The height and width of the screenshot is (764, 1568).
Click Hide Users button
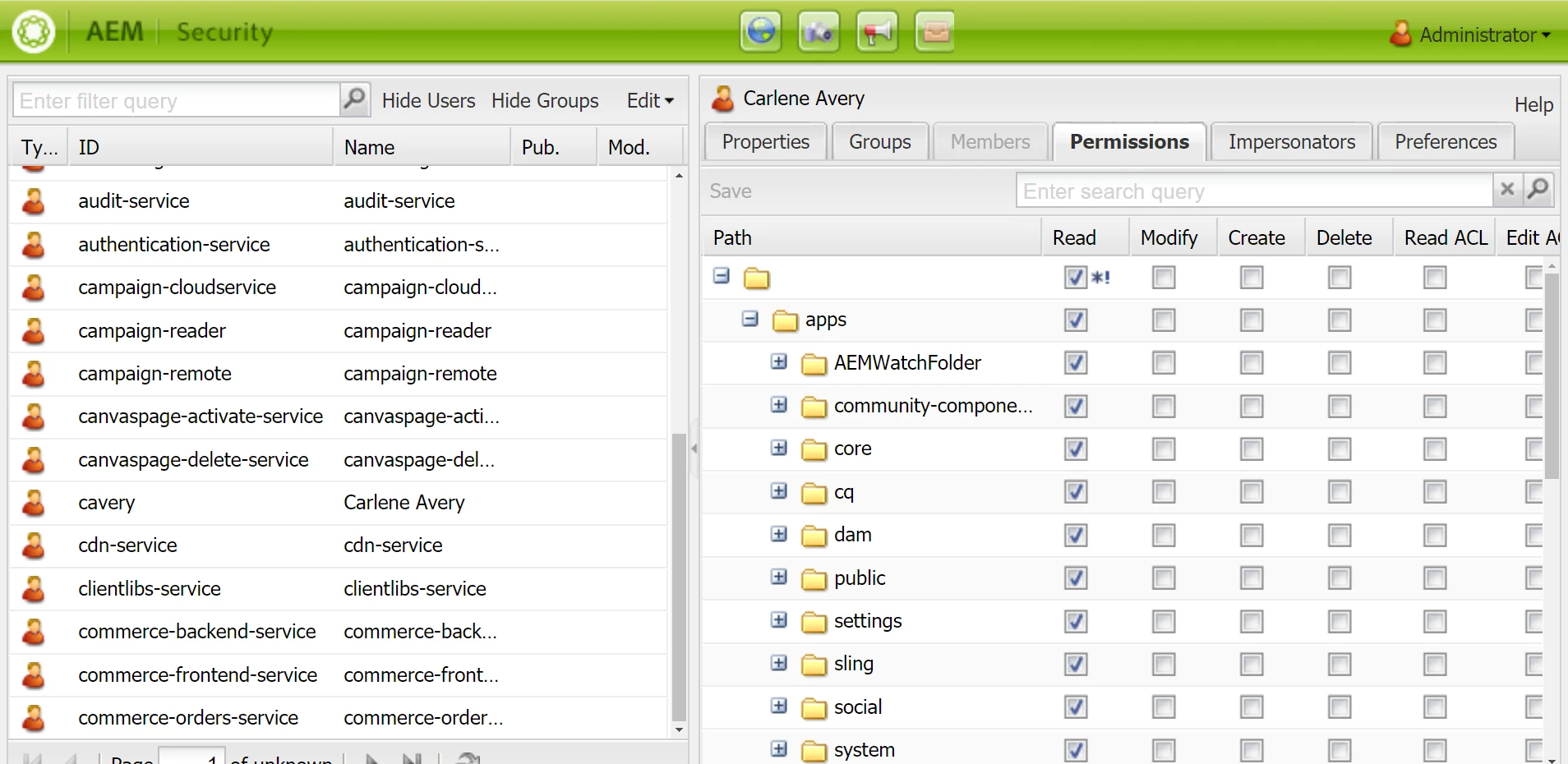[429, 100]
